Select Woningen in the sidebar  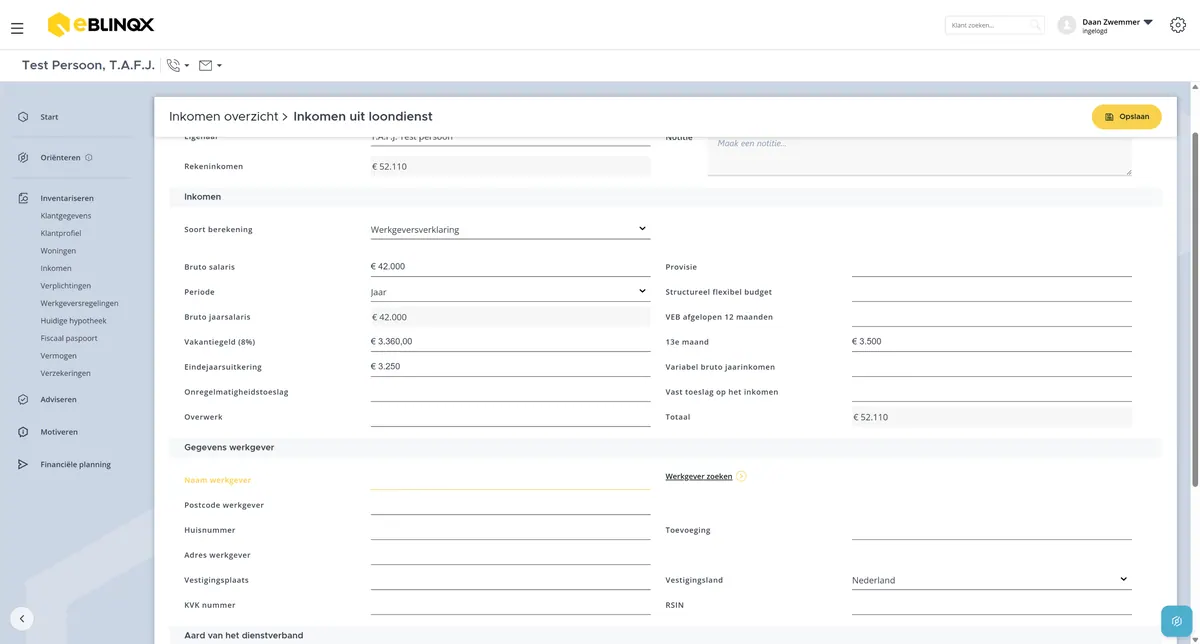(x=58, y=251)
